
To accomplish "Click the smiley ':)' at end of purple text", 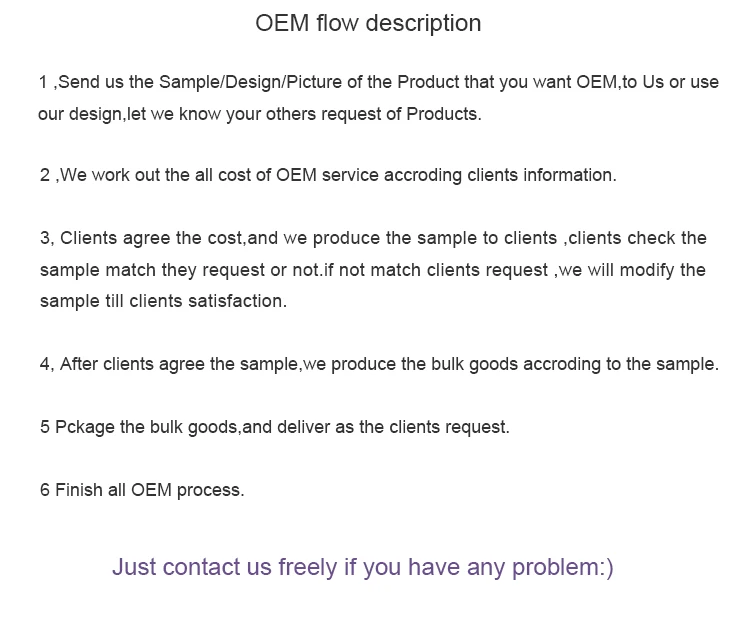I will coord(607,567).
